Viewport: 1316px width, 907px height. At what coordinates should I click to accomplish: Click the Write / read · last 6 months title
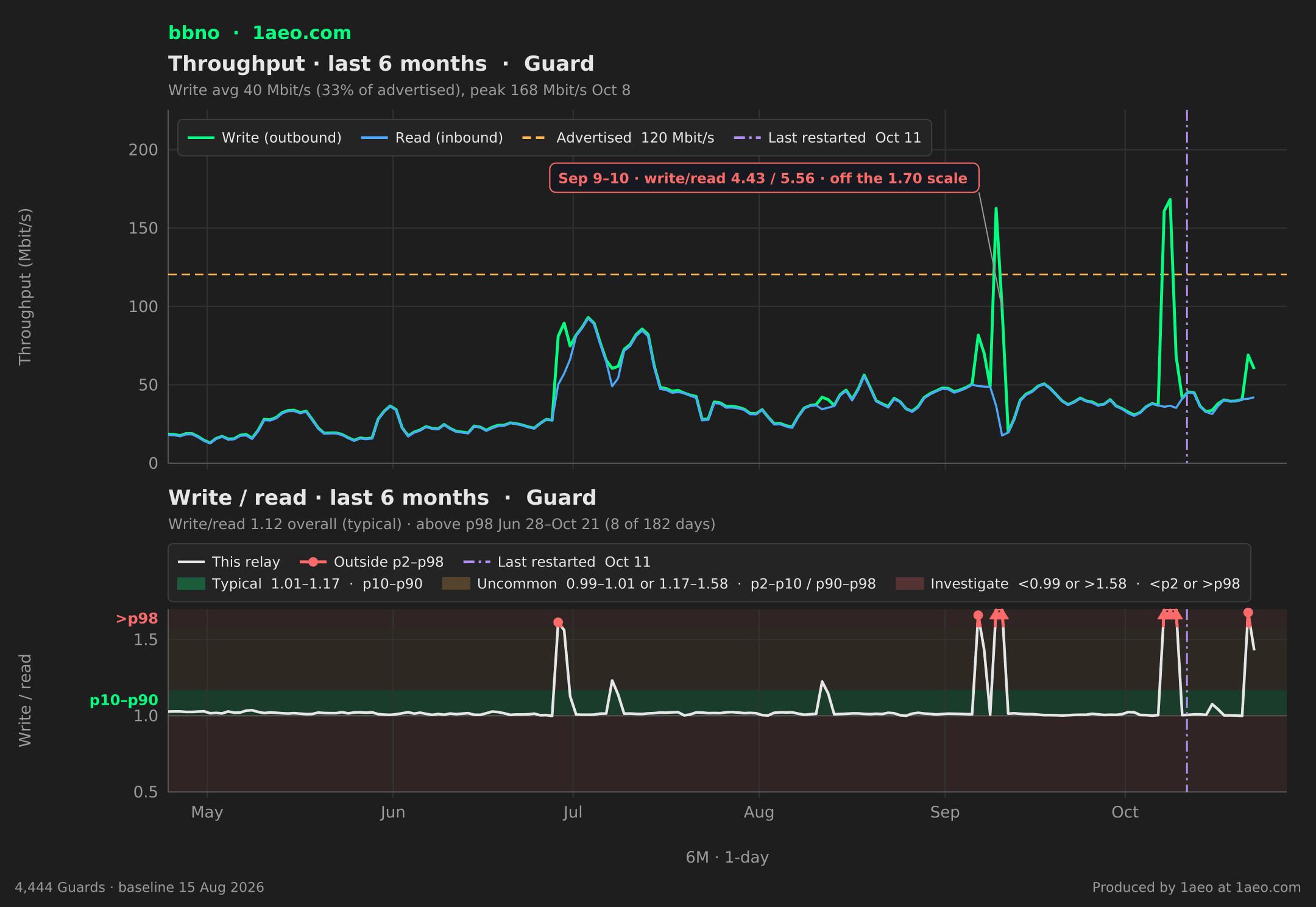coord(382,497)
